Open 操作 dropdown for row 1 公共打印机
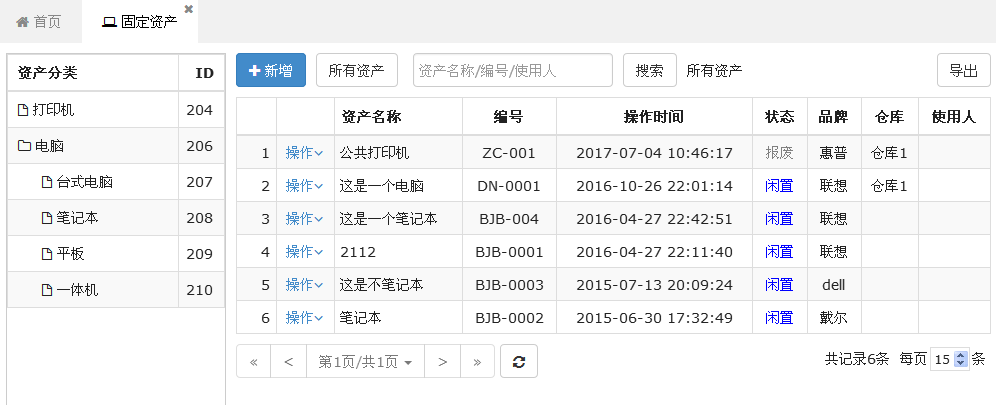This screenshot has height=405, width=996. [304, 153]
